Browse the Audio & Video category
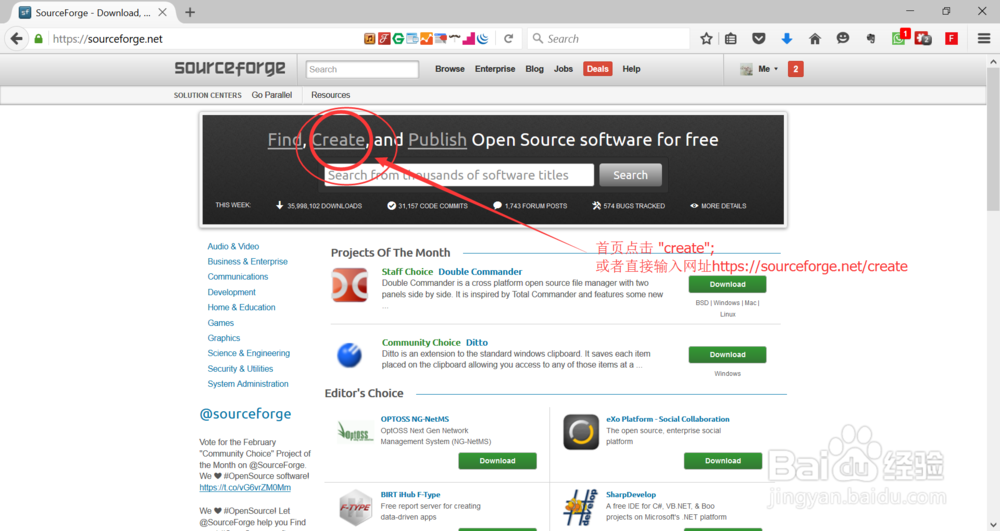The image size is (1000, 531). coord(233,246)
